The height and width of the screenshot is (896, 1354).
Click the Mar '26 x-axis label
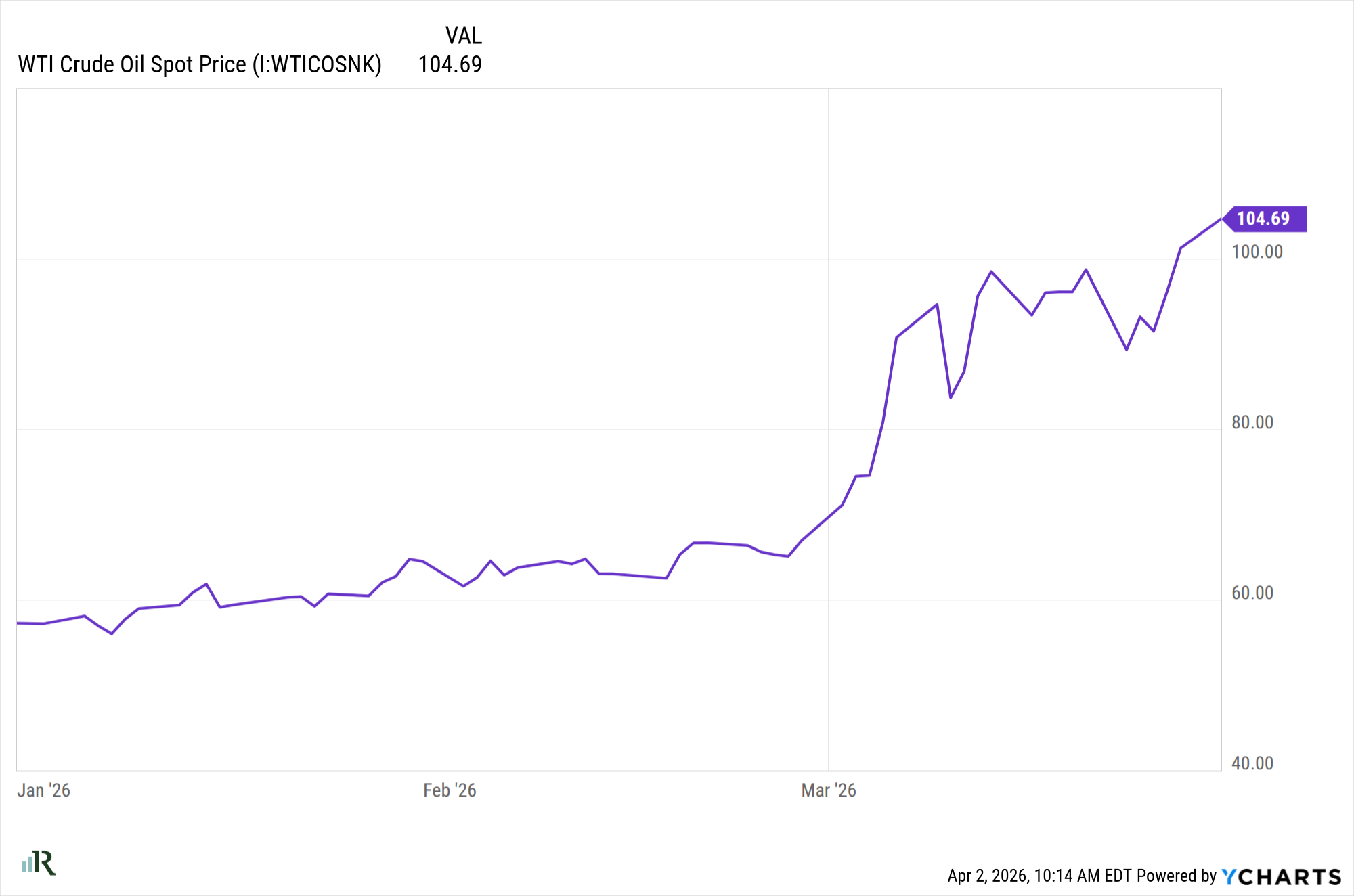(x=829, y=790)
